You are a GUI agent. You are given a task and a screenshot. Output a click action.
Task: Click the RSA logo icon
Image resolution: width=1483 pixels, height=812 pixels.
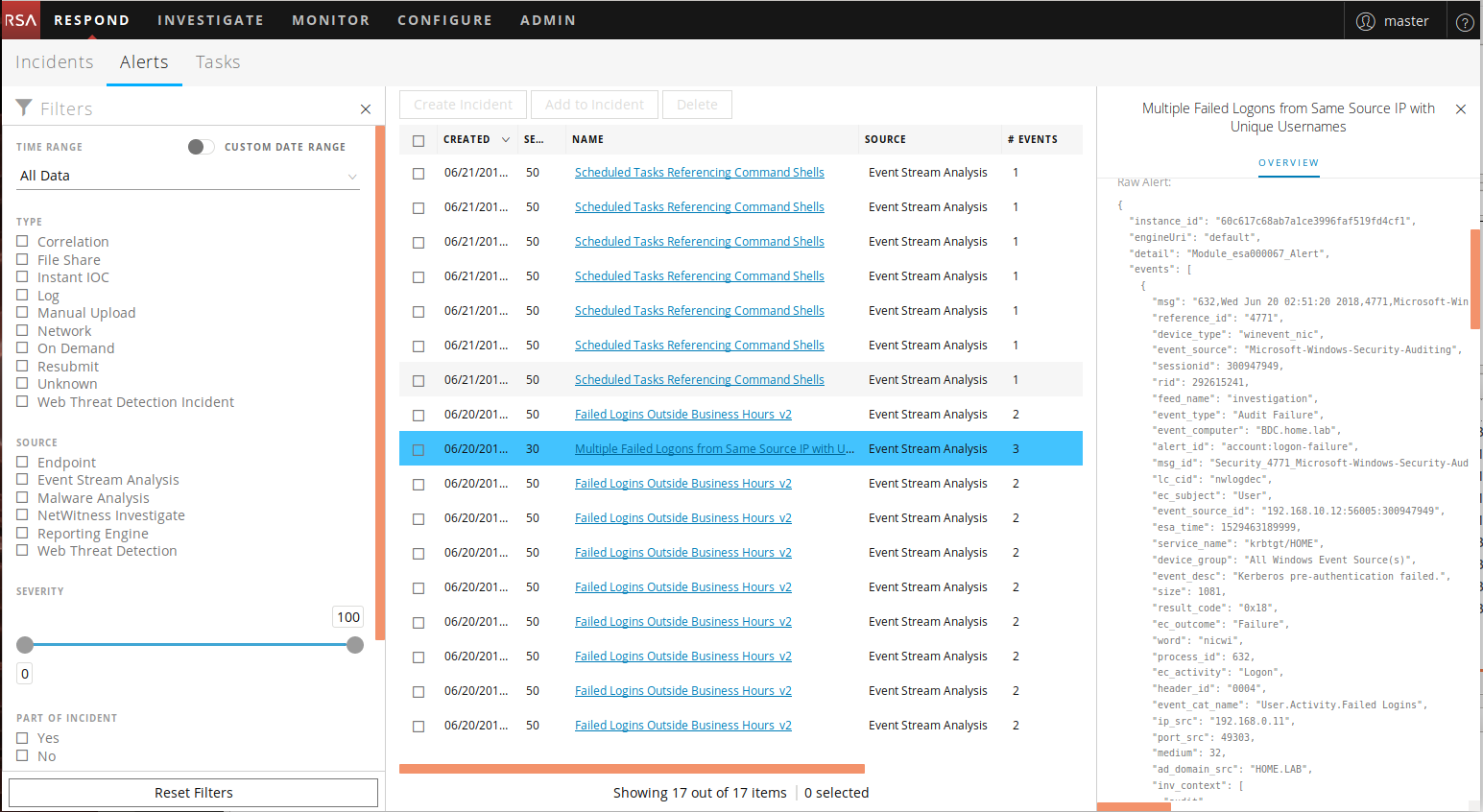click(20, 20)
